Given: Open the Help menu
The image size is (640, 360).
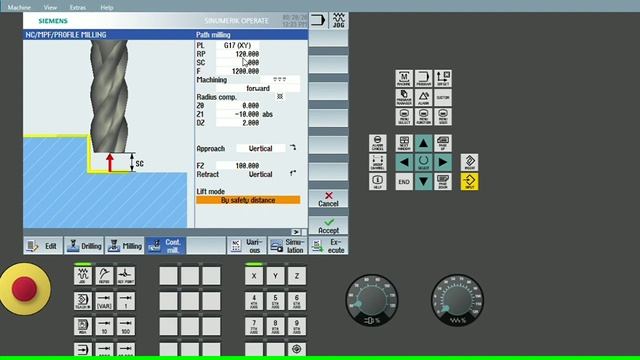Looking at the screenshot, I should pyautogui.click(x=107, y=7).
